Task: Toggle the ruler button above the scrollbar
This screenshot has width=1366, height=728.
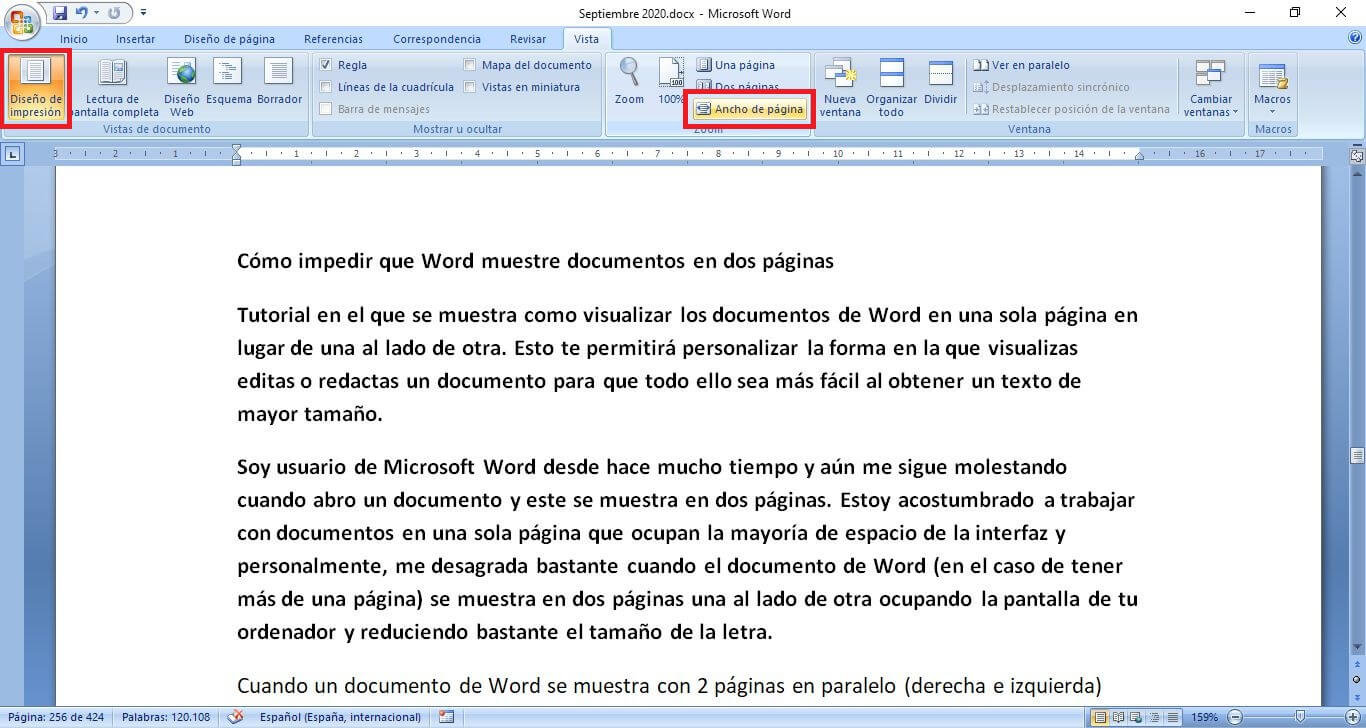Action: (x=1357, y=155)
